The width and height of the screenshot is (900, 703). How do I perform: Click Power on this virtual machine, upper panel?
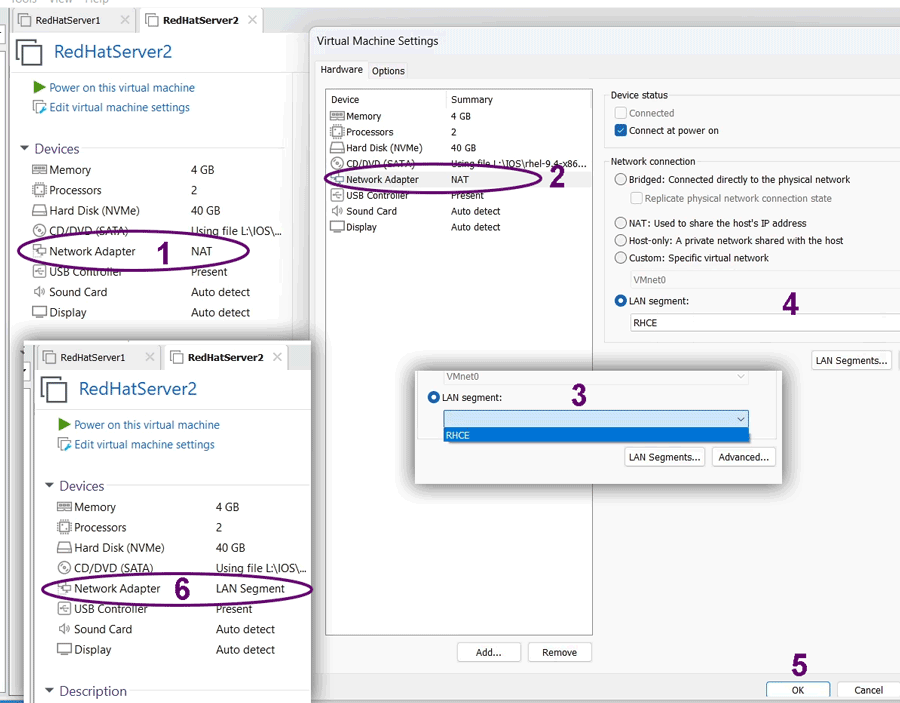[122, 87]
